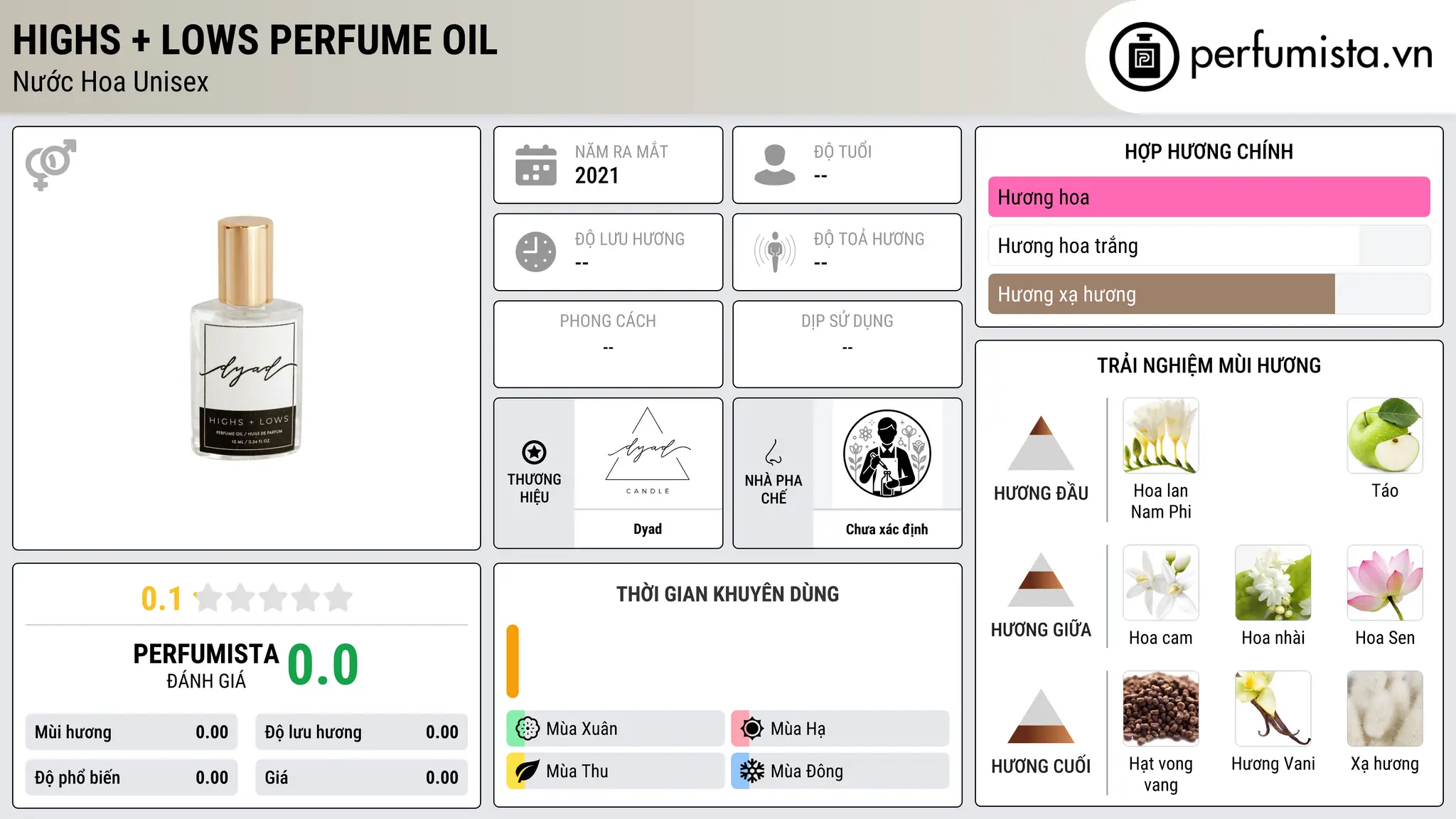Click the leaf icon for Mùa Thu
The width and height of the screenshot is (1456, 819).
click(528, 771)
